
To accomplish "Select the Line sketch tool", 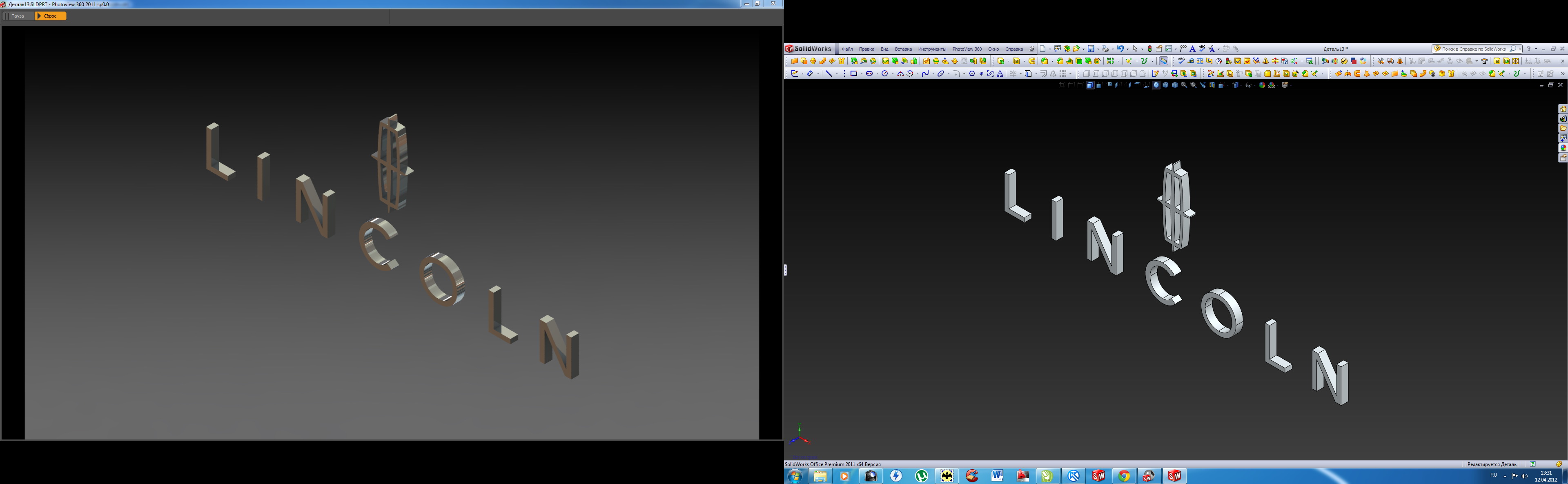I will (829, 74).
